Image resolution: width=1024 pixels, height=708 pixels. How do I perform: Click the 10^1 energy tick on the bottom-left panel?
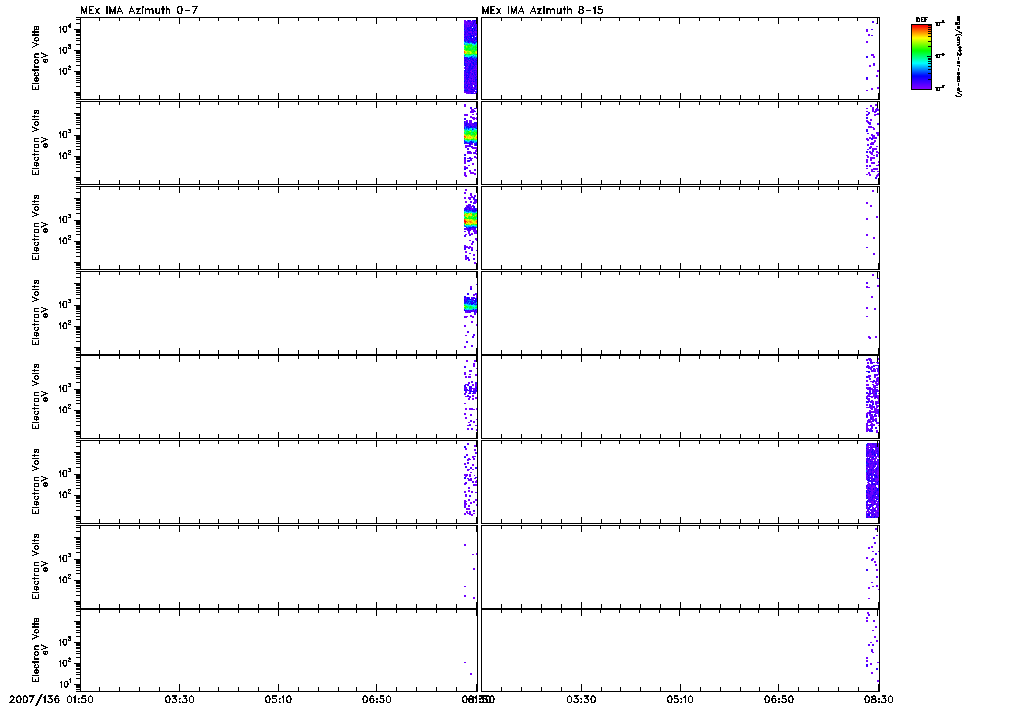(x=65, y=684)
